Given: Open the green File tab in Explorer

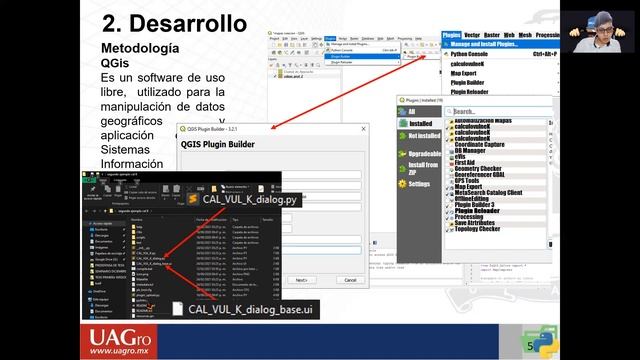Looking at the screenshot, I should (x=89, y=180).
